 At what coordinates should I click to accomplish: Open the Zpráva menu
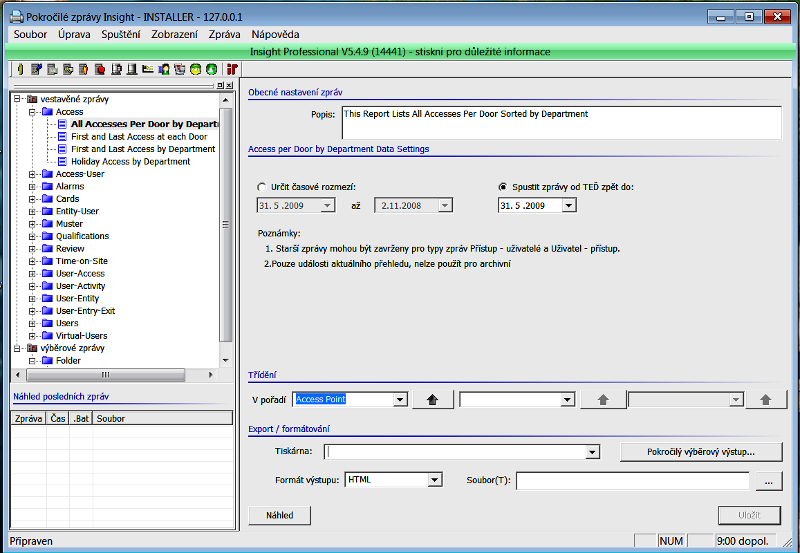tap(224, 34)
